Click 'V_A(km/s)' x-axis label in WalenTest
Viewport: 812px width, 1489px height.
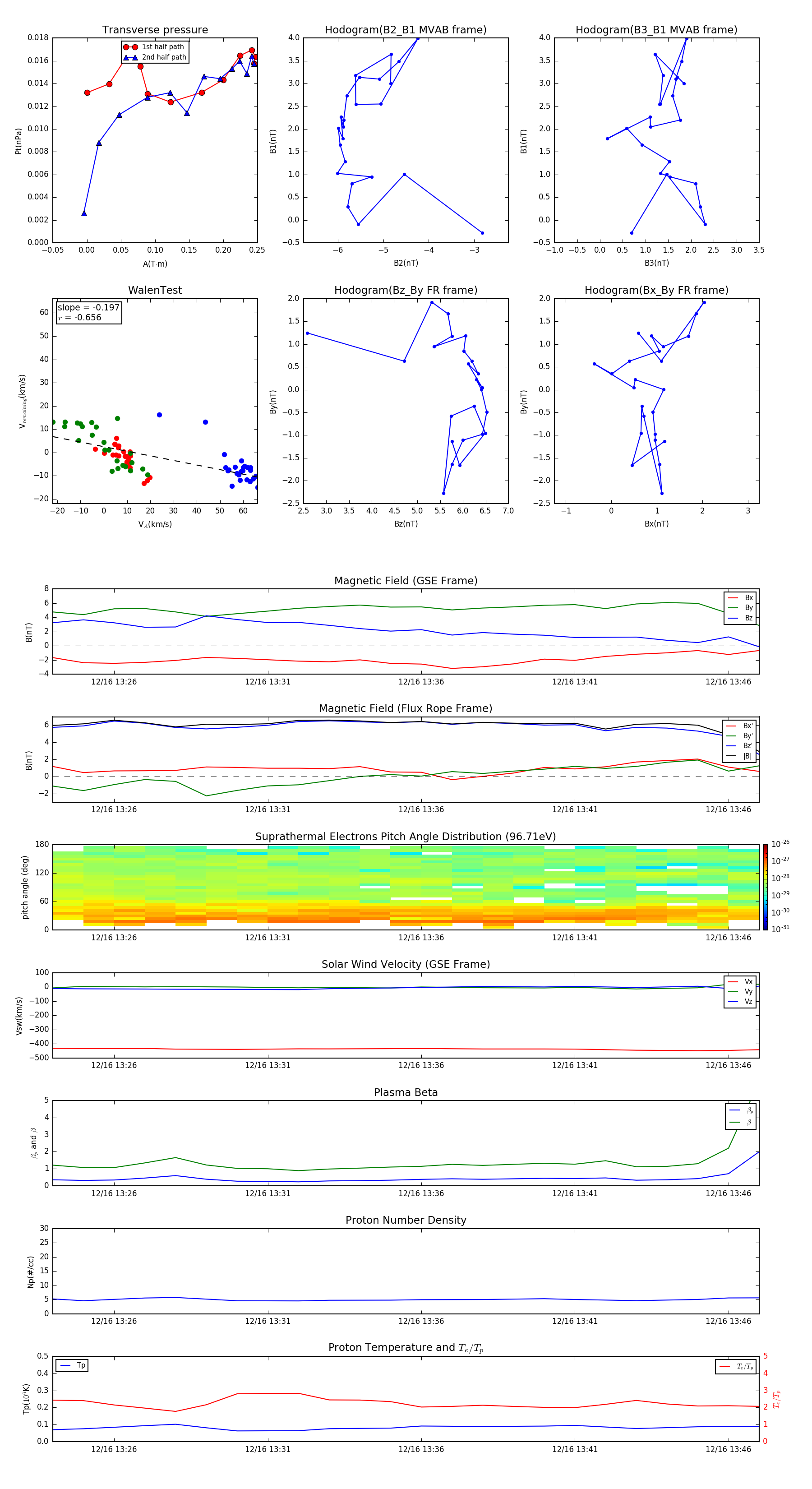[x=155, y=524]
